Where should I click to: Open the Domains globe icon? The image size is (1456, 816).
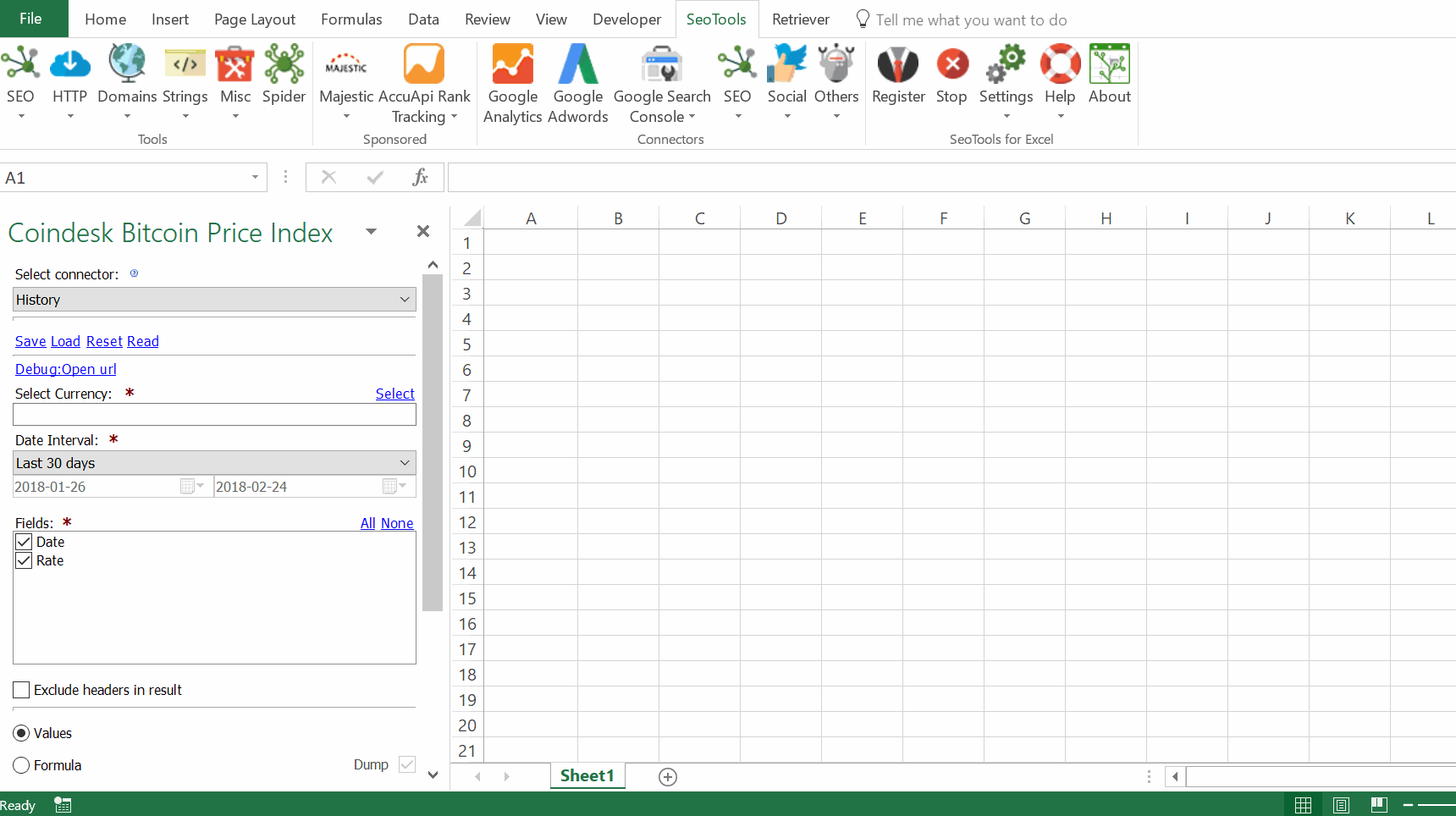point(127,64)
